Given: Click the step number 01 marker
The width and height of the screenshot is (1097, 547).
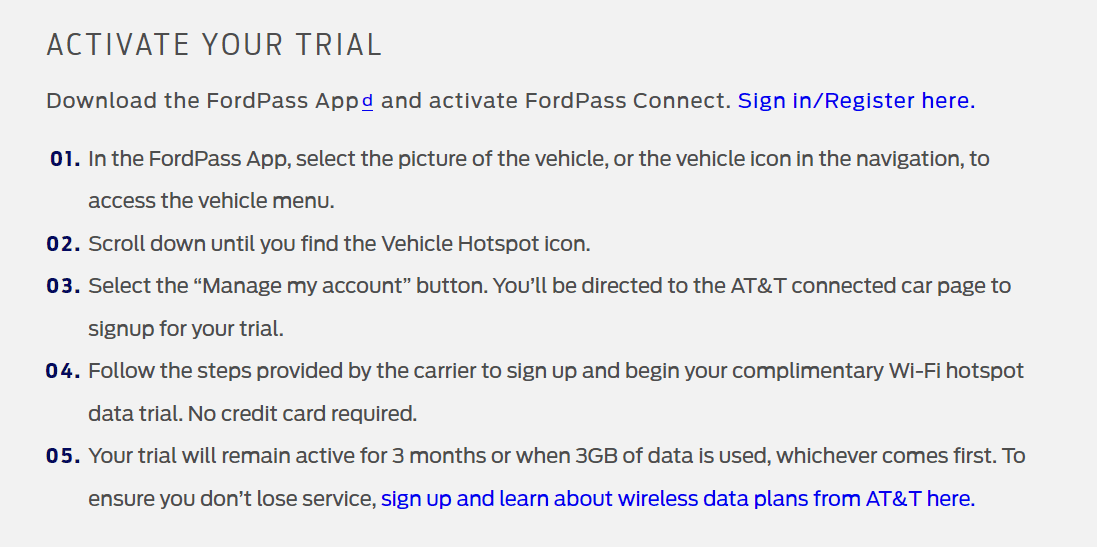Looking at the screenshot, I should (64, 159).
